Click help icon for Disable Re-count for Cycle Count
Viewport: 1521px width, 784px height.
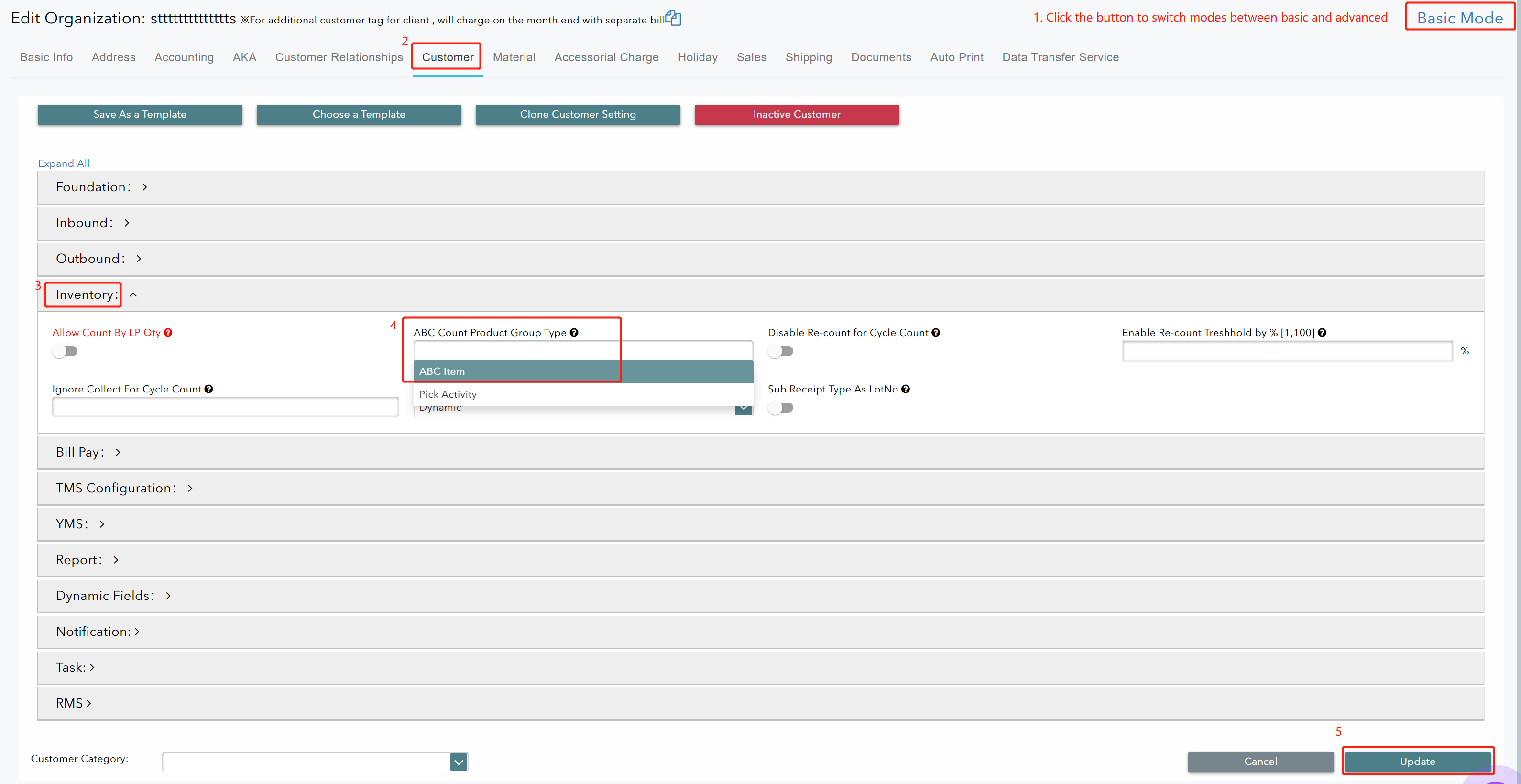click(936, 332)
